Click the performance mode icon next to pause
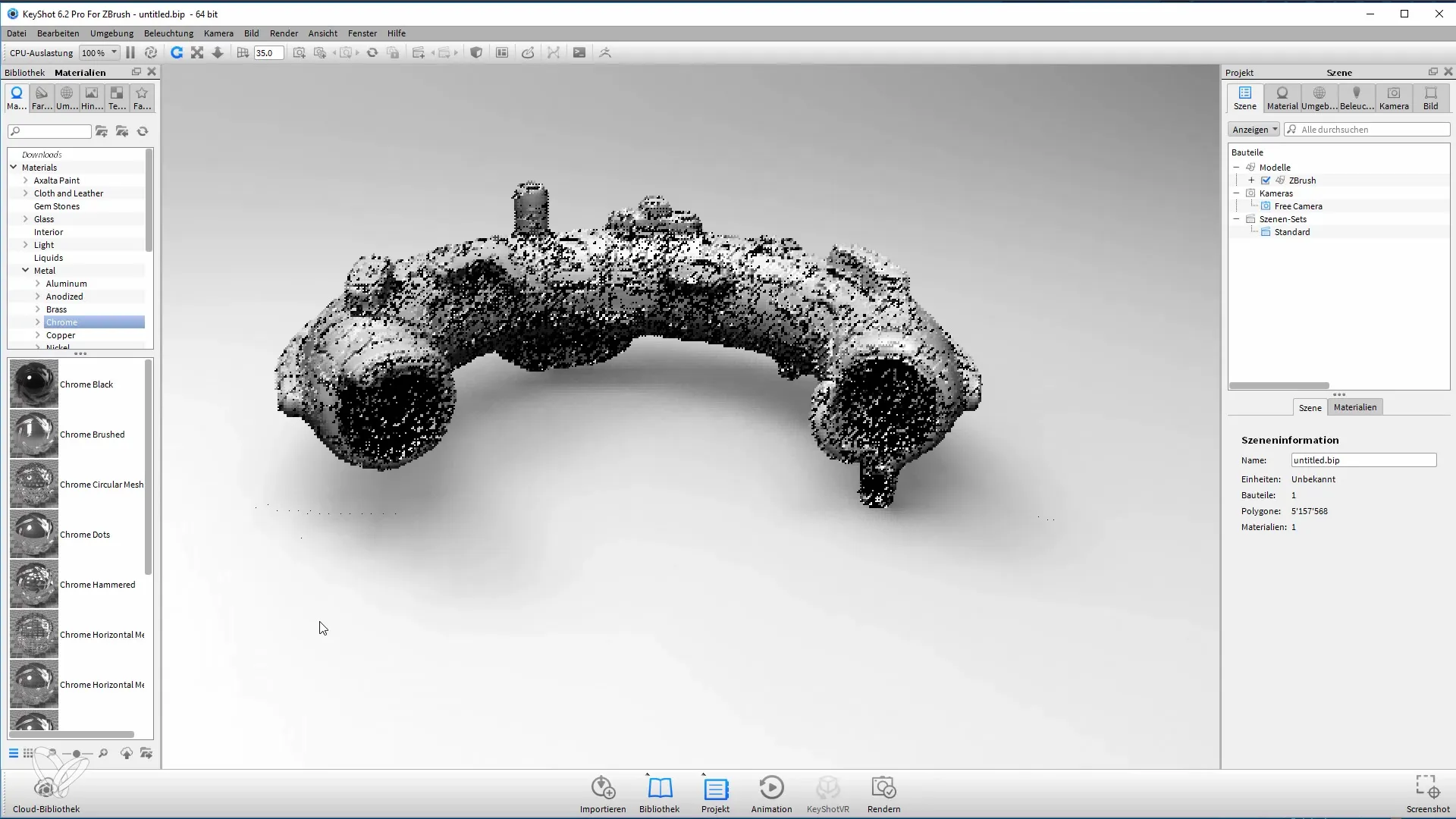1456x819 pixels. click(x=151, y=52)
